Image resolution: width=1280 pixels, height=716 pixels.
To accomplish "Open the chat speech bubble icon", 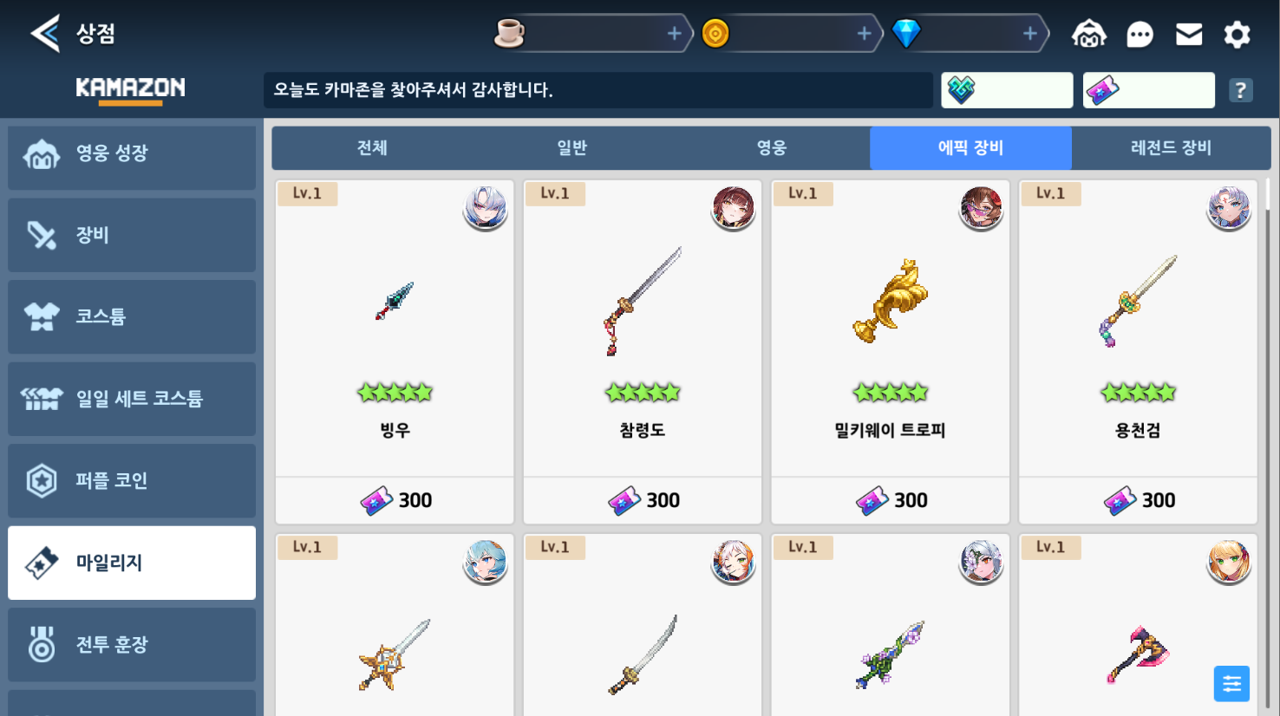I will 1140,35.
